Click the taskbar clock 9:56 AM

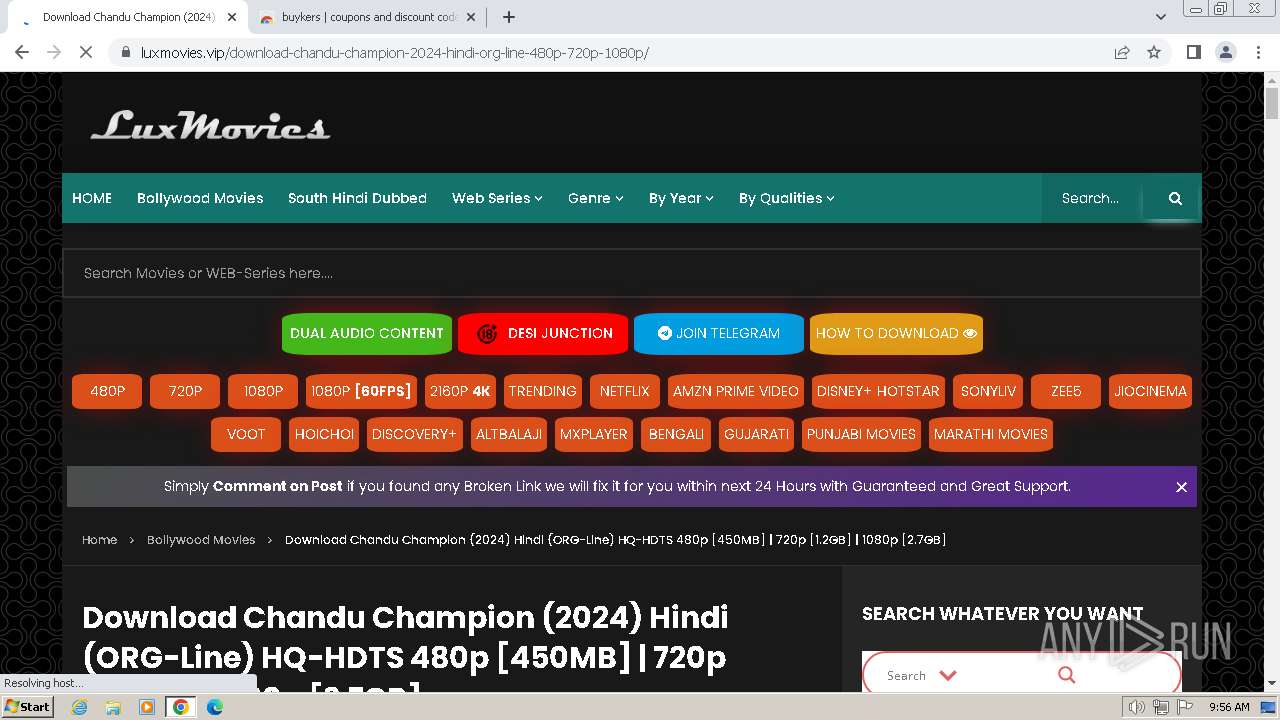[x=1229, y=707]
